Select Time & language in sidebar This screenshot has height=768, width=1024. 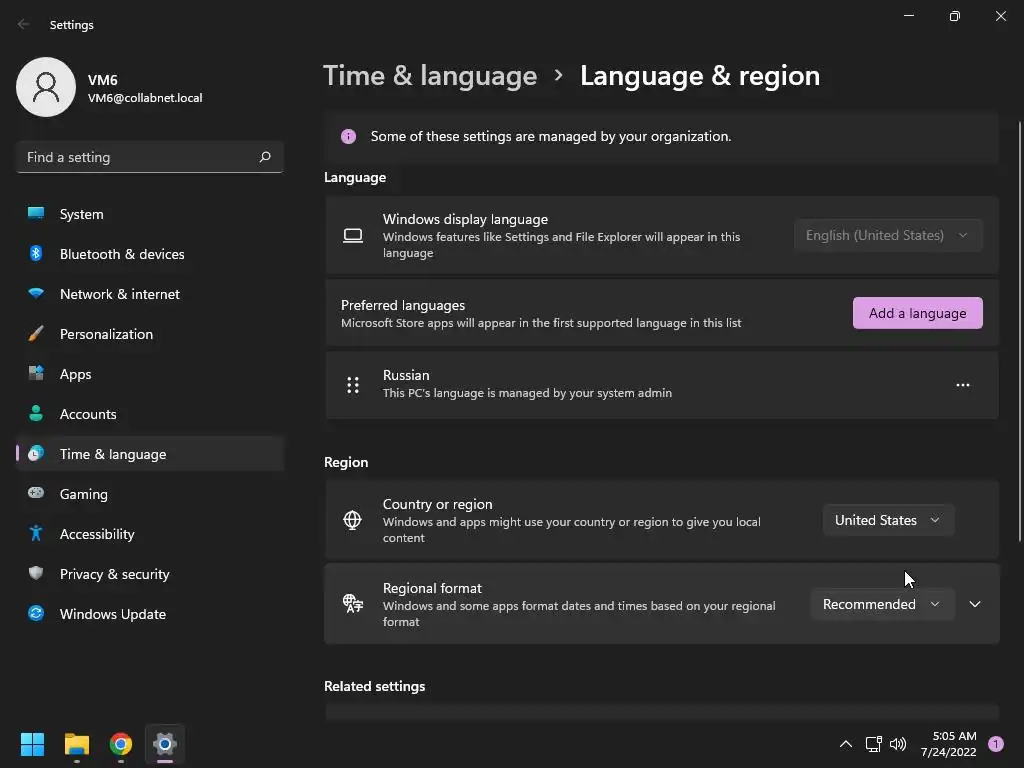coord(150,454)
